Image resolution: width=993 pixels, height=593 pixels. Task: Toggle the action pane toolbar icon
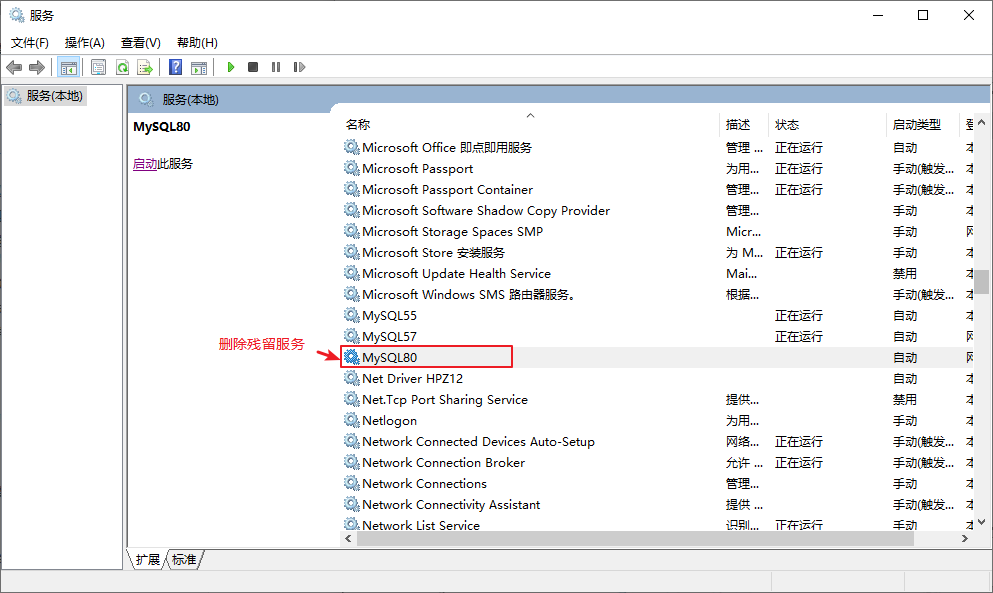click(199, 67)
